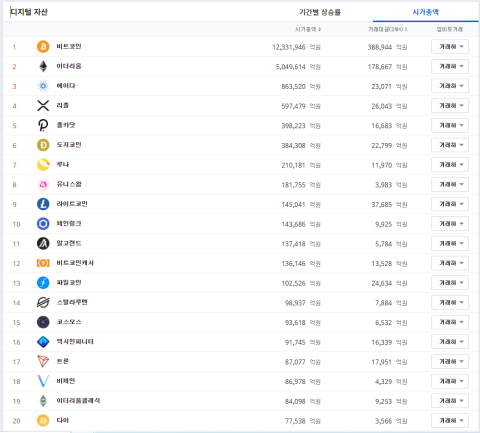Open the trade dropdown for 에이다
Image resolution: width=480 pixels, height=433 pixels.
(x=450, y=86)
